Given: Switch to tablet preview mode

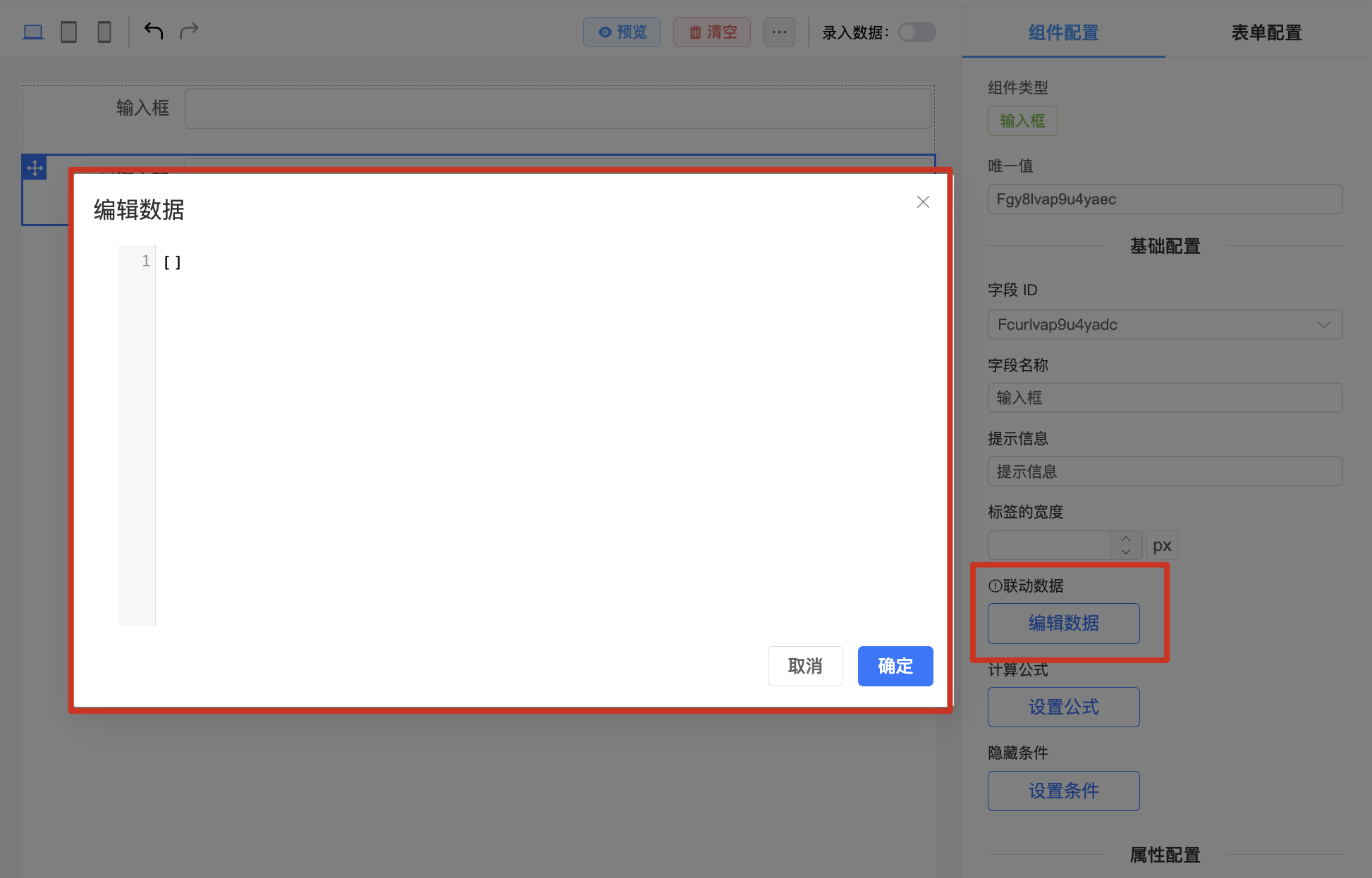Looking at the screenshot, I should (68, 31).
